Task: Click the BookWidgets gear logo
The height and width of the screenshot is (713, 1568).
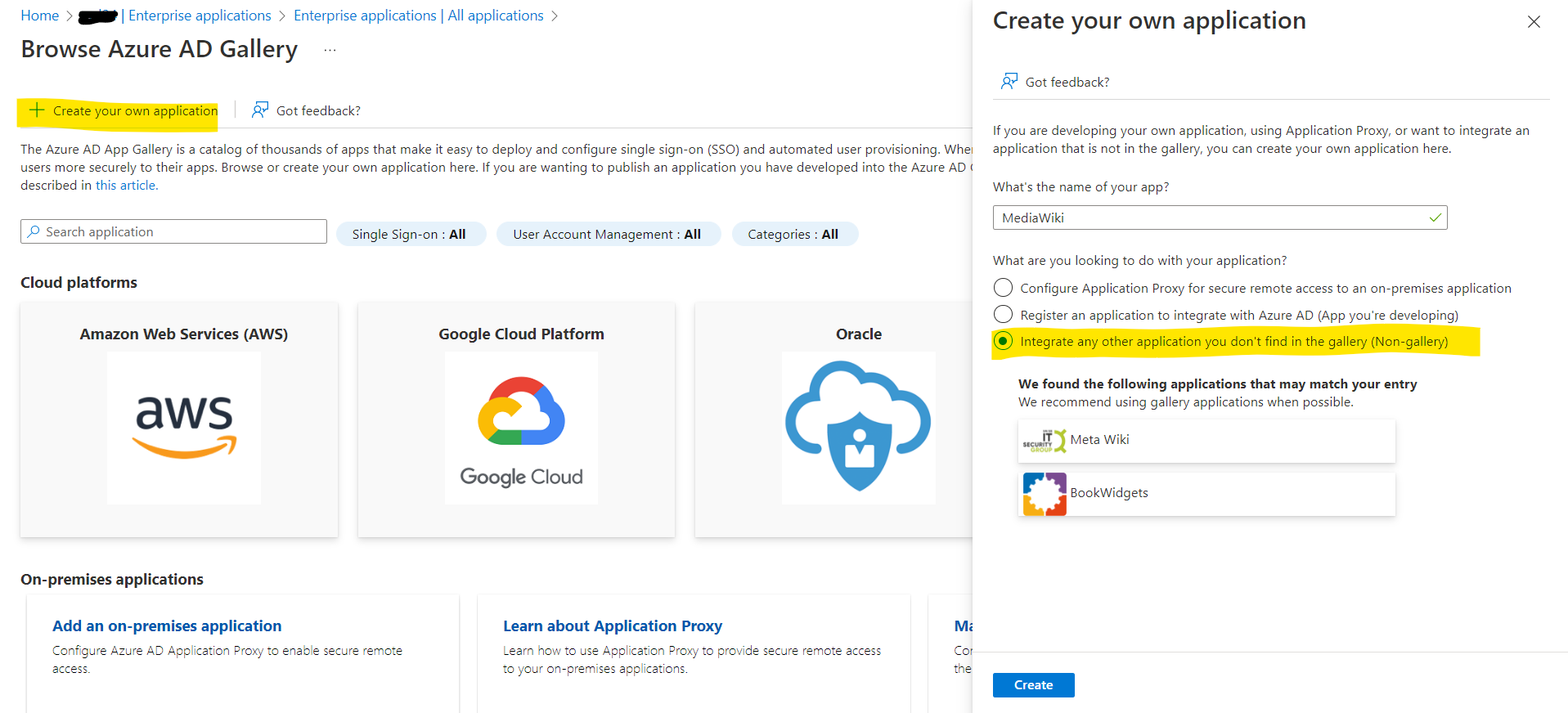Action: point(1045,494)
